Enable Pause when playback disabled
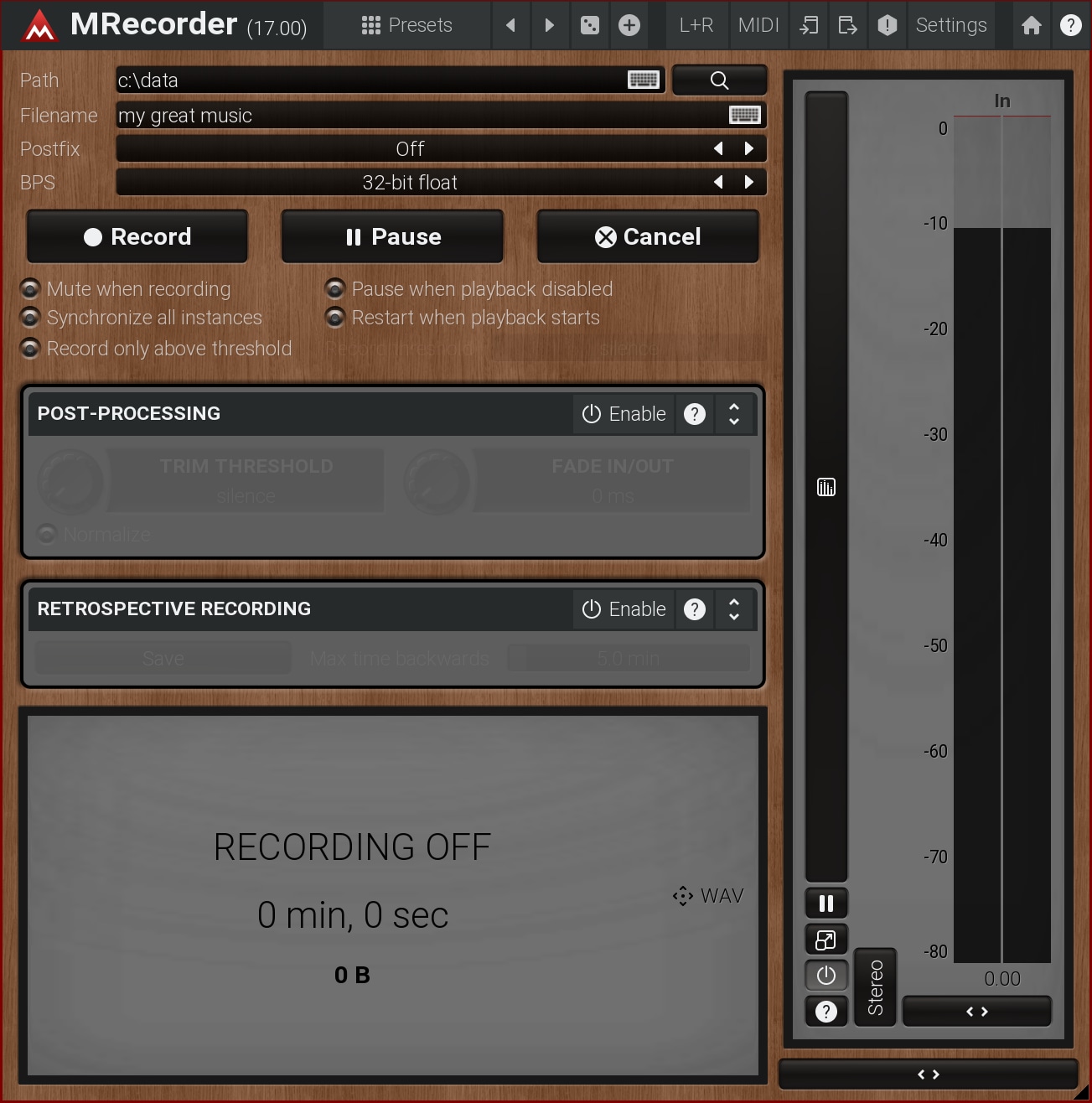The image size is (1092, 1103). 335,289
